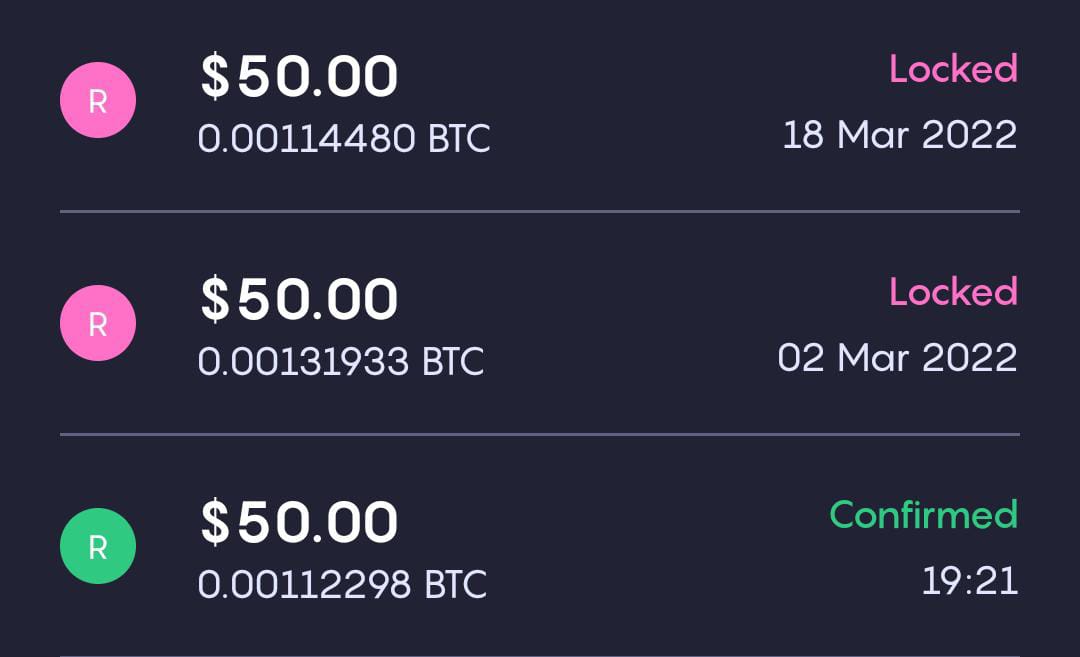Click the 18 Mar 2022 date text
This screenshot has height=657, width=1080.
point(898,135)
